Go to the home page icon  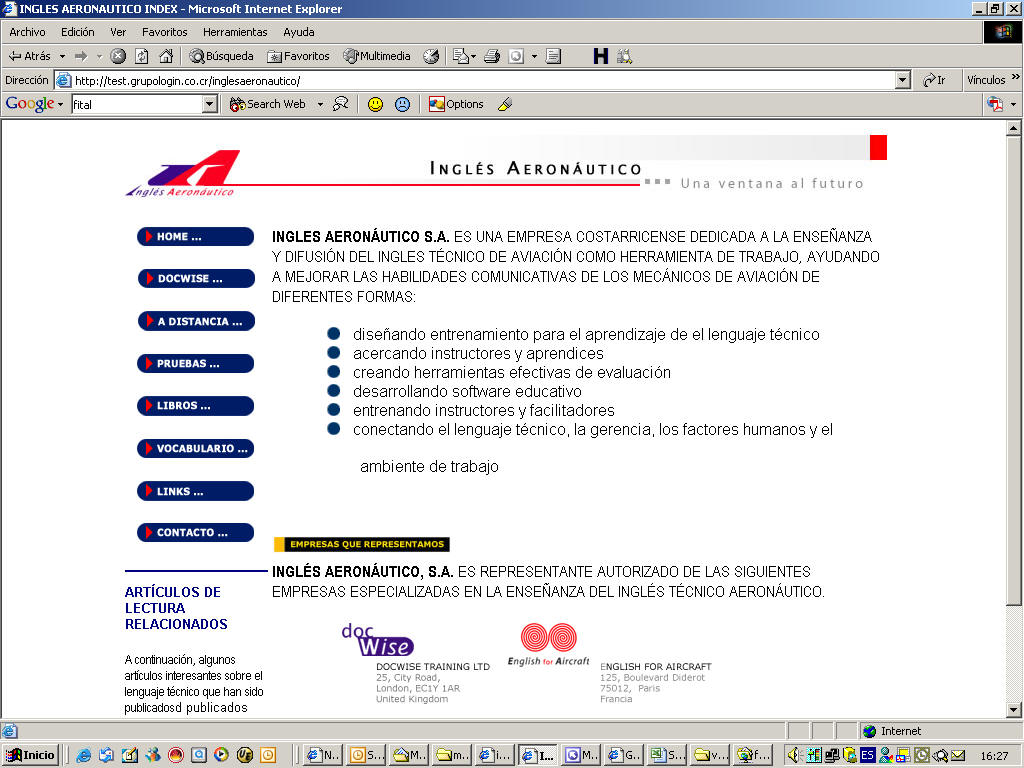click(167, 56)
